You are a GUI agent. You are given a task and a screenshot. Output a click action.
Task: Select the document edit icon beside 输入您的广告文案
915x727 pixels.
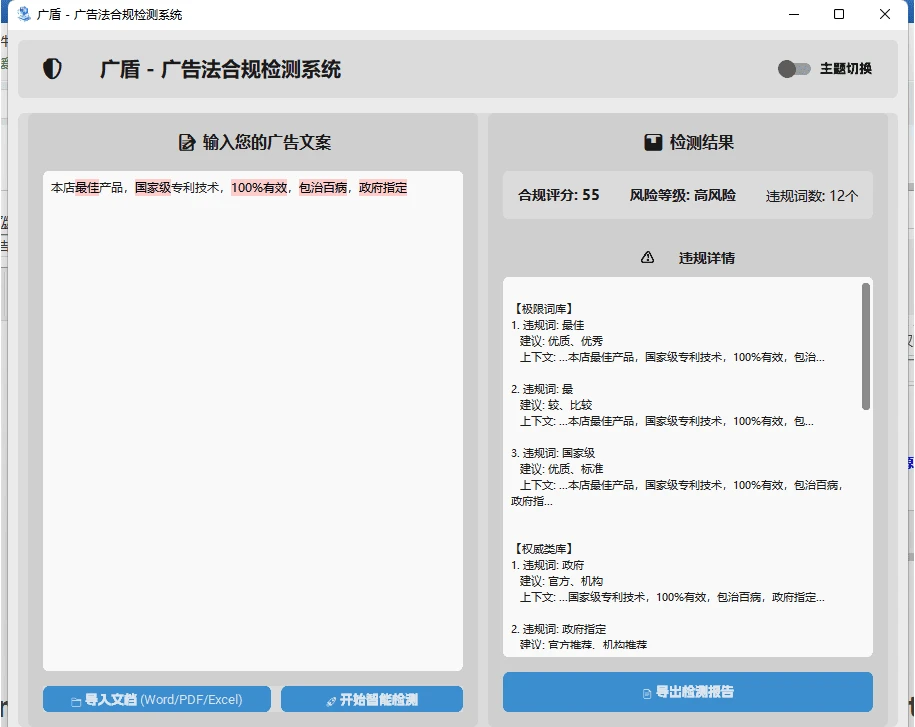(x=185, y=142)
